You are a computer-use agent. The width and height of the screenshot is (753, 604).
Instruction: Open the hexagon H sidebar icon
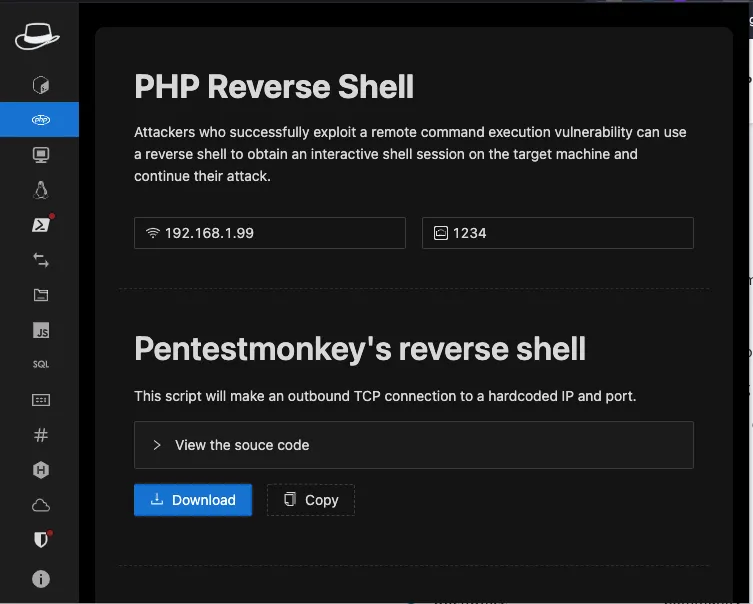(x=40, y=470)
